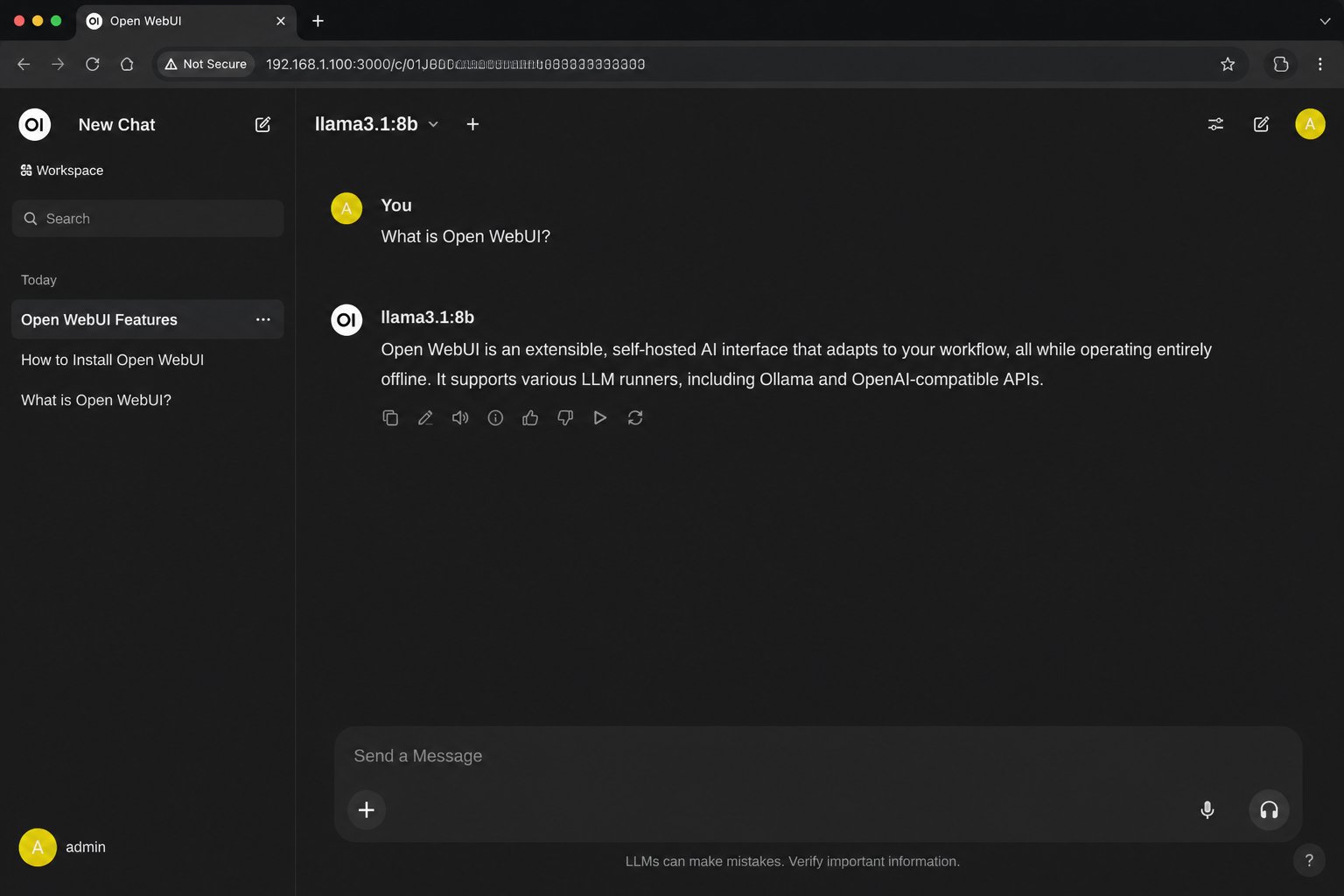Focus the chat Search field

coord(148,219)
